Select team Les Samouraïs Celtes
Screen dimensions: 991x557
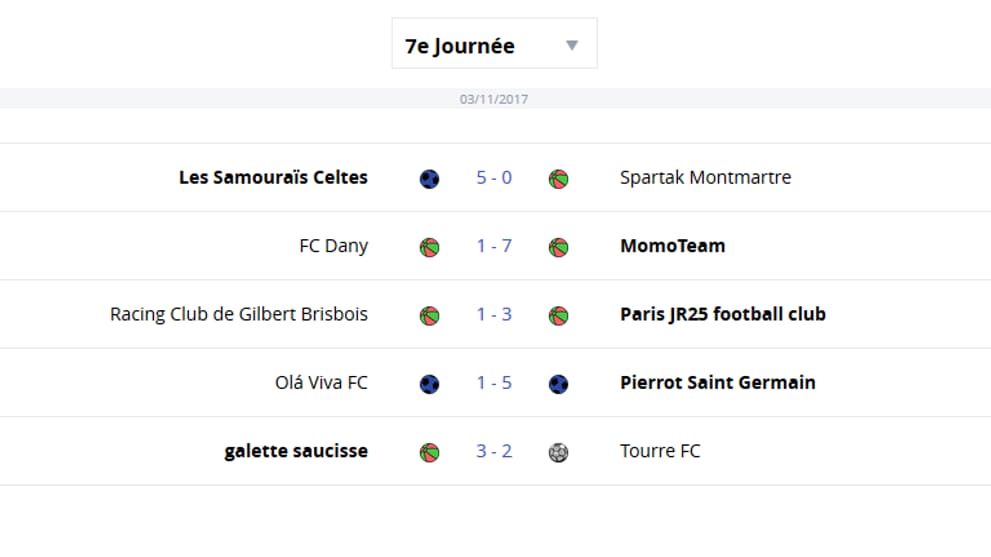tap(273, 178)
